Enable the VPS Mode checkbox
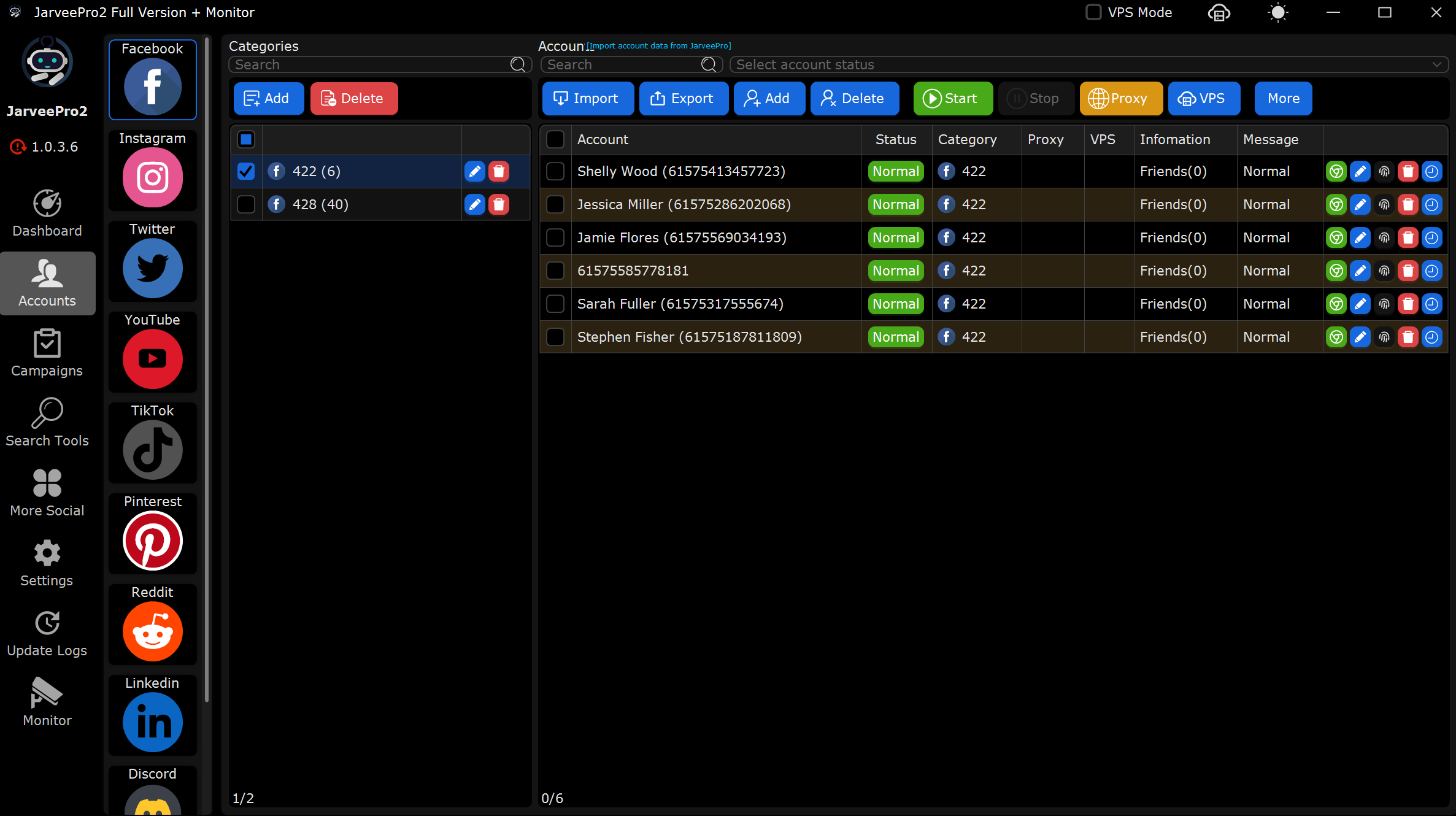Screen dimensions: 1456x816 [x=1093, y=12]
